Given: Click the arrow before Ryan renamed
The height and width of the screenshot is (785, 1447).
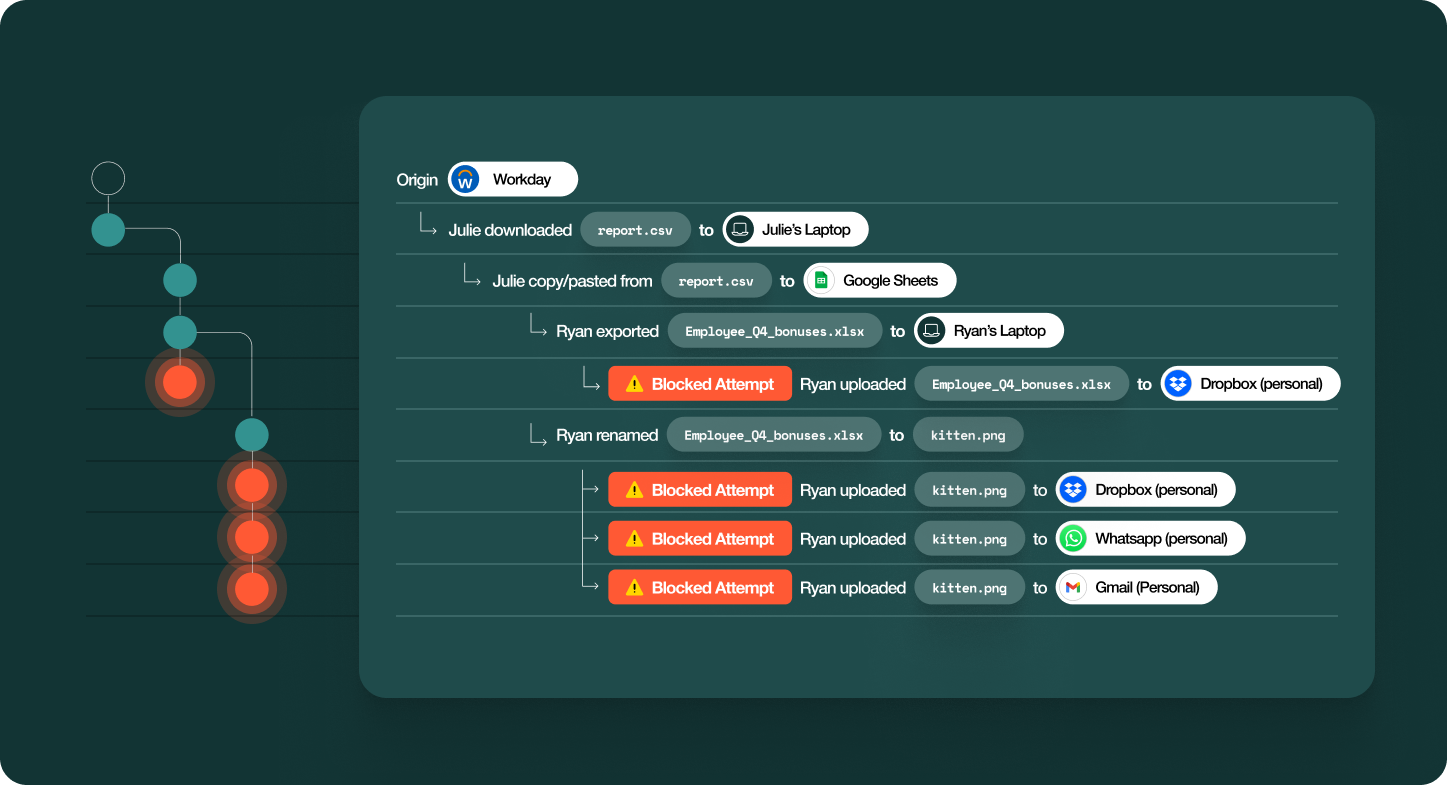Looking at the screenshot, I should tap(538, 432).
